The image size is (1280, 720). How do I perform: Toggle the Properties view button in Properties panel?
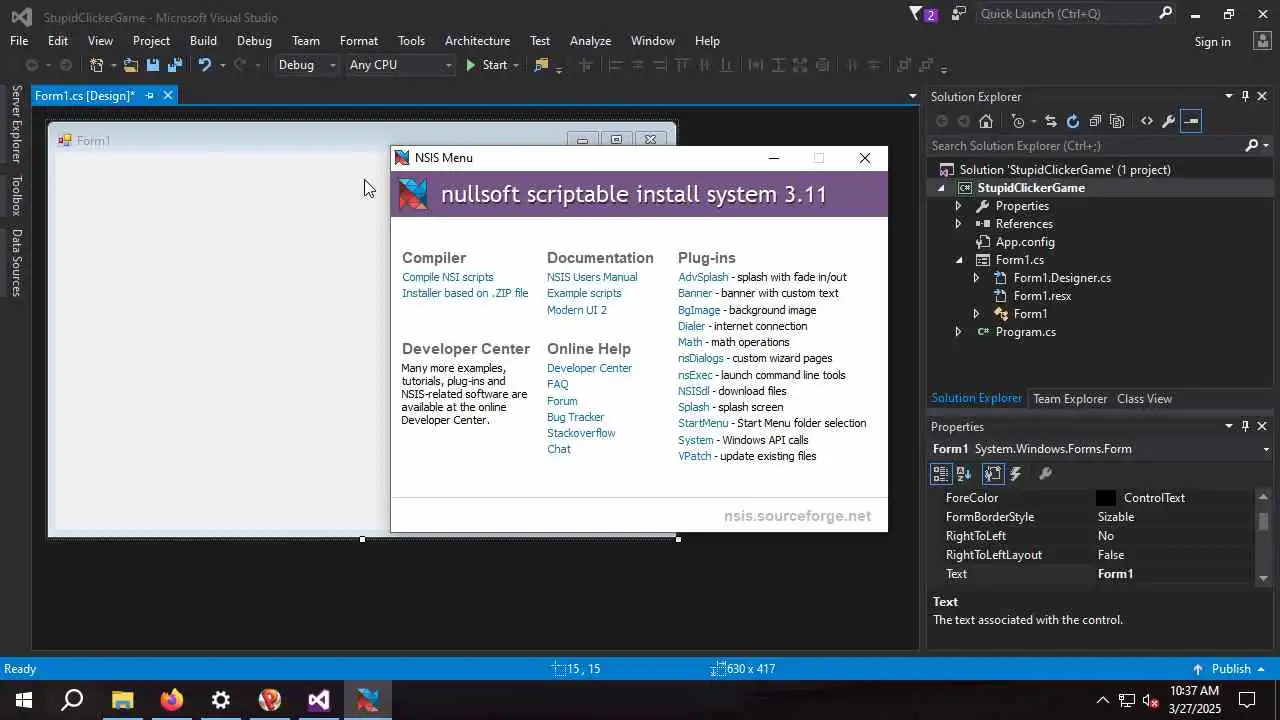992,474
